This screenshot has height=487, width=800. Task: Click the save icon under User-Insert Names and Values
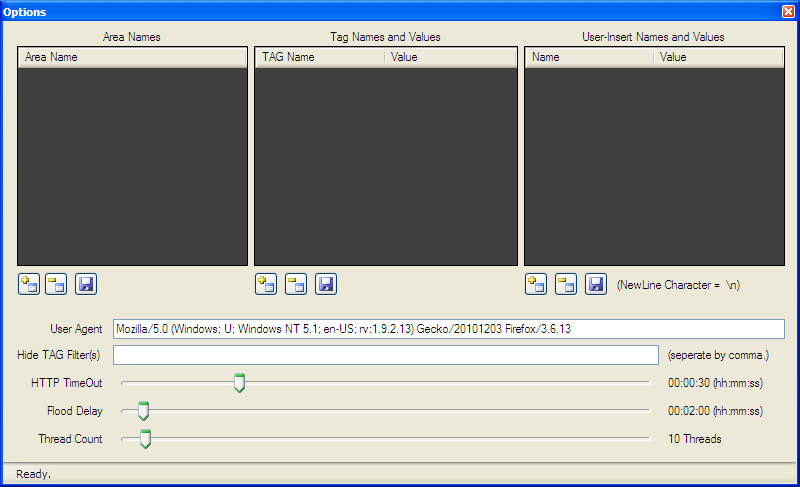[596, 284]
